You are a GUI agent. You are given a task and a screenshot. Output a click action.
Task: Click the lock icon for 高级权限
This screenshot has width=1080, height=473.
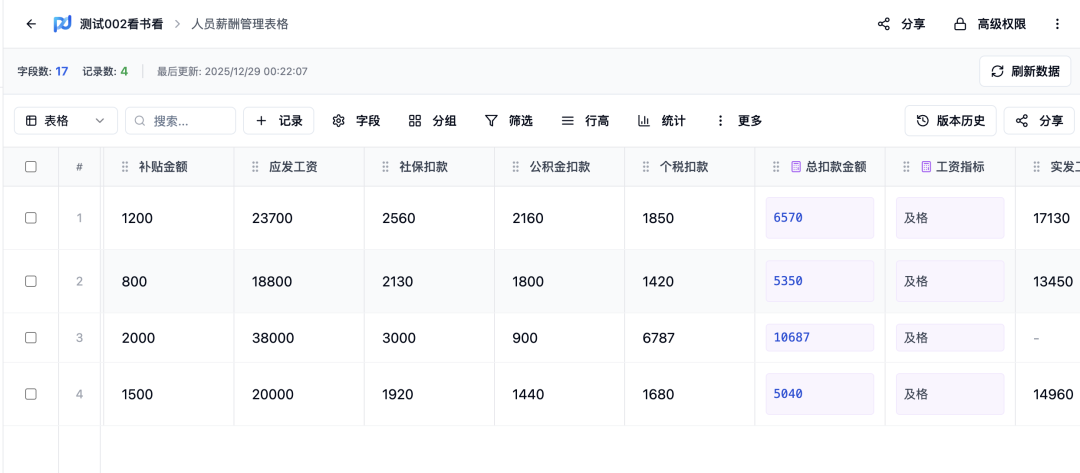point(959,24)
